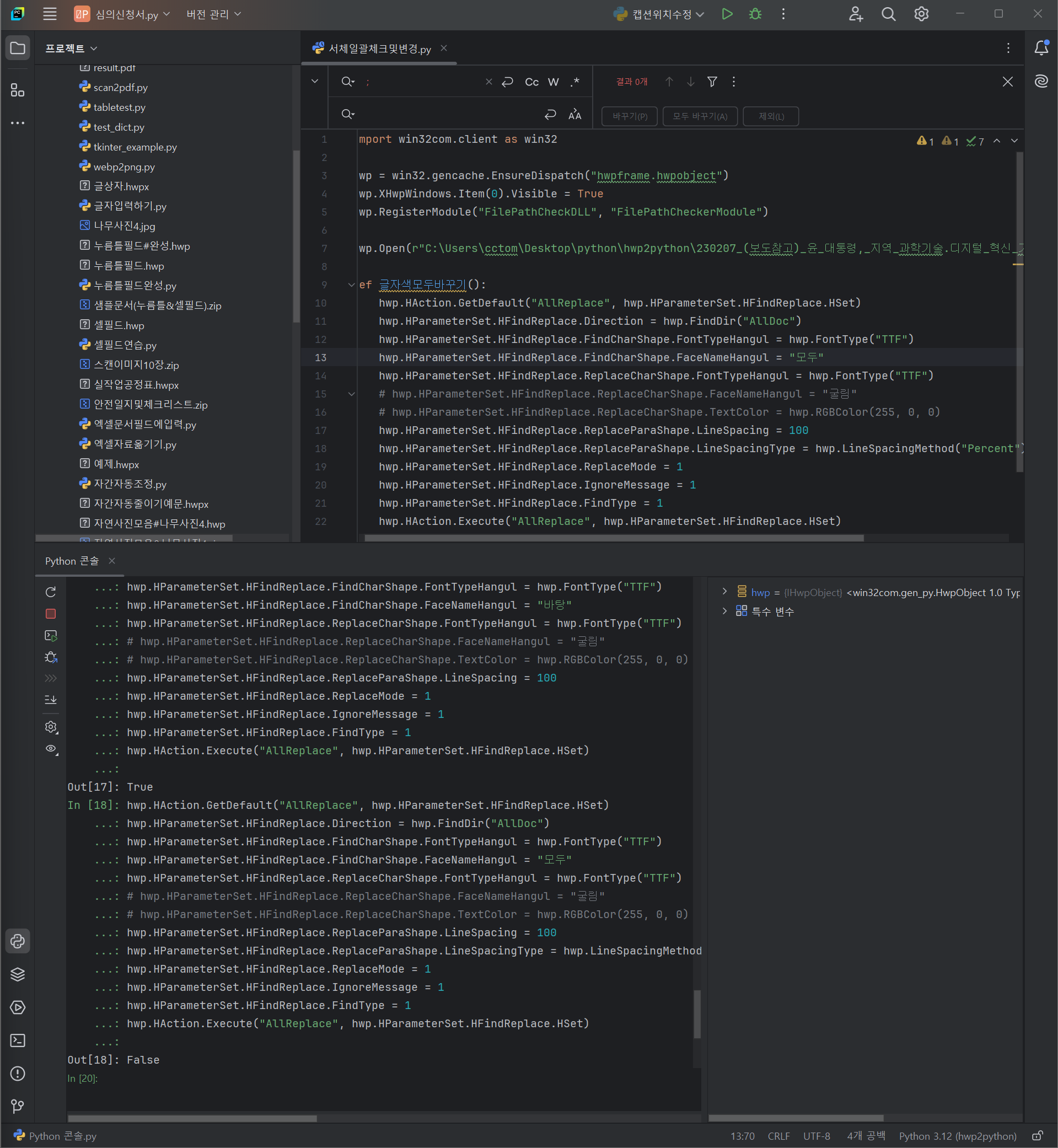Collapse the replace field chevron toggle
The width and height of the screenshot is (1058, 1148).
tap(315, 81)
